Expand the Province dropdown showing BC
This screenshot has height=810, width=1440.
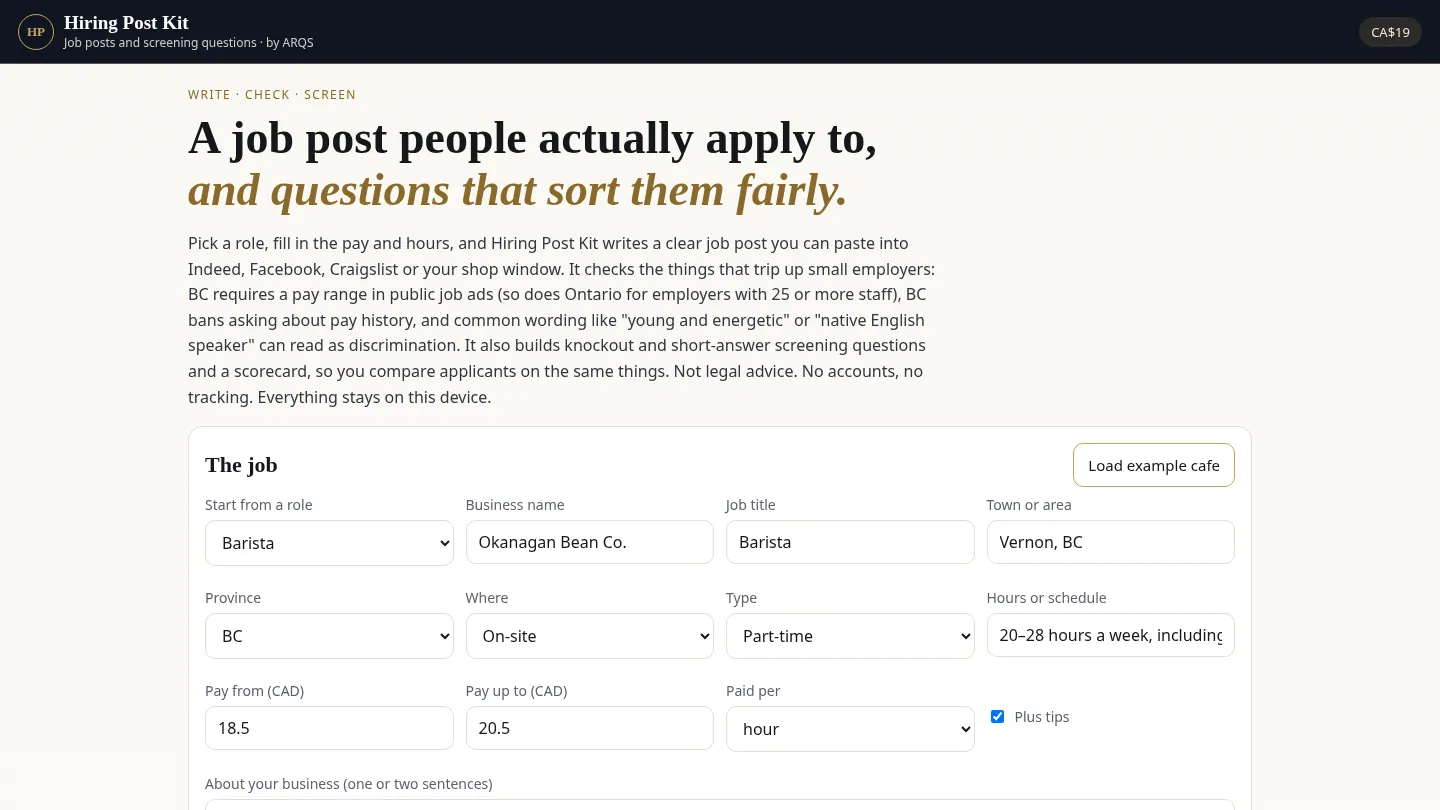(x=329, y=636)
